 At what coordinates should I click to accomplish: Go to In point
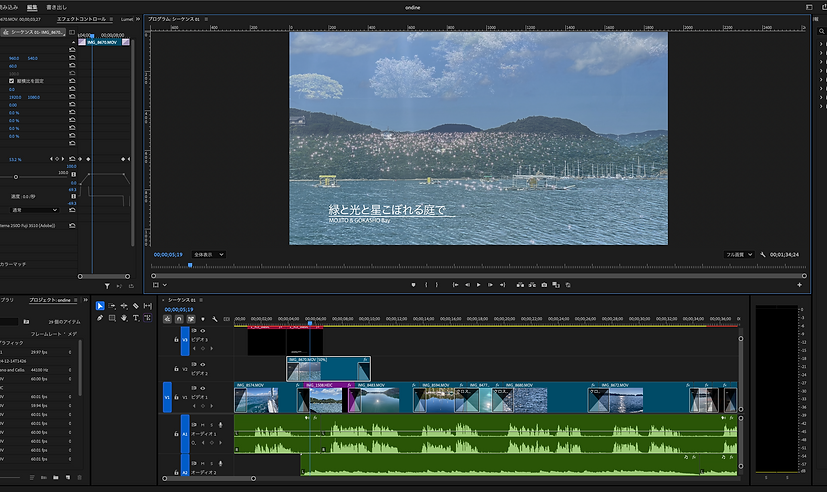click(455, 285)
